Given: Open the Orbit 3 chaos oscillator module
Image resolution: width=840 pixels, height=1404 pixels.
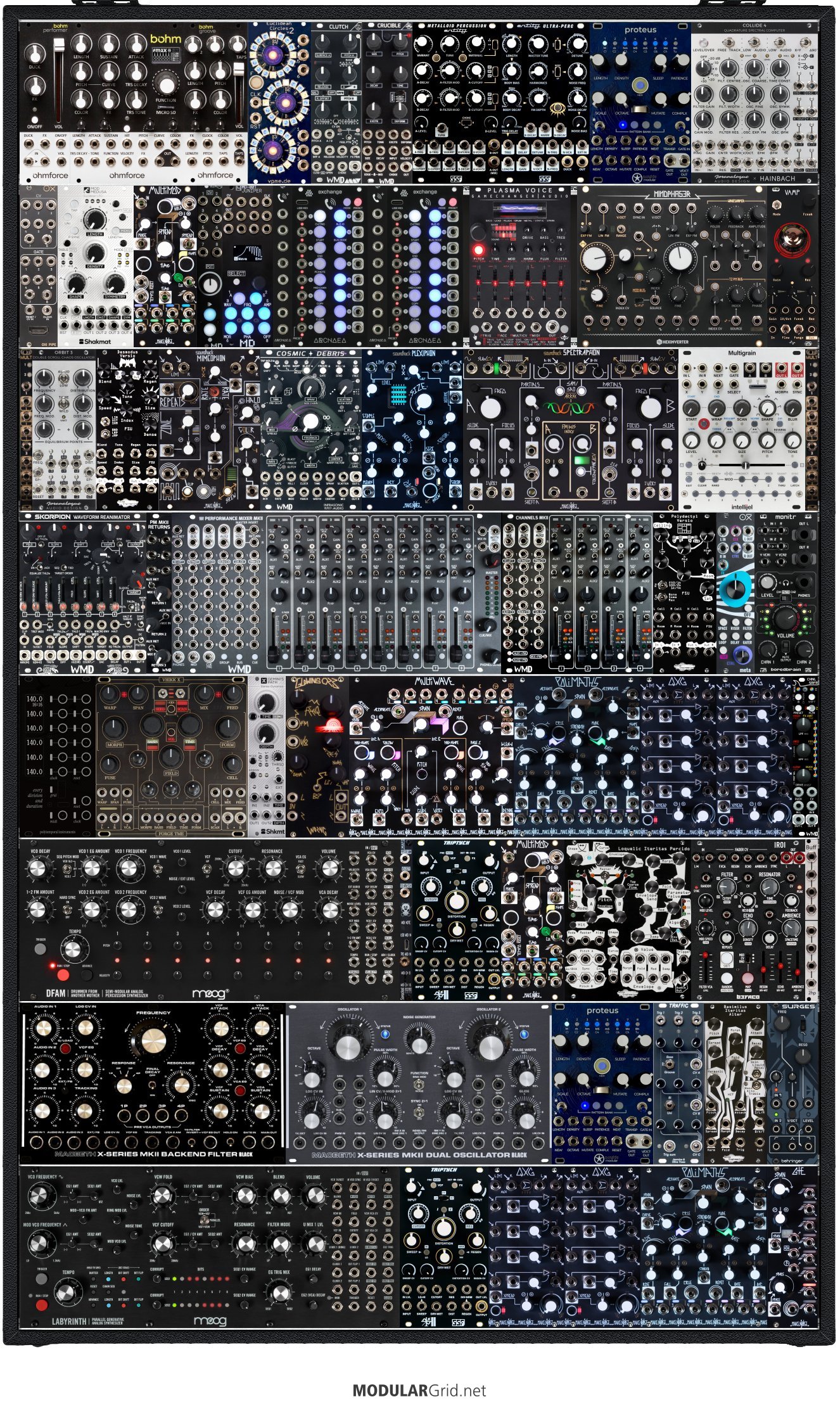Looking at the screenshot, I should point(63,429).
